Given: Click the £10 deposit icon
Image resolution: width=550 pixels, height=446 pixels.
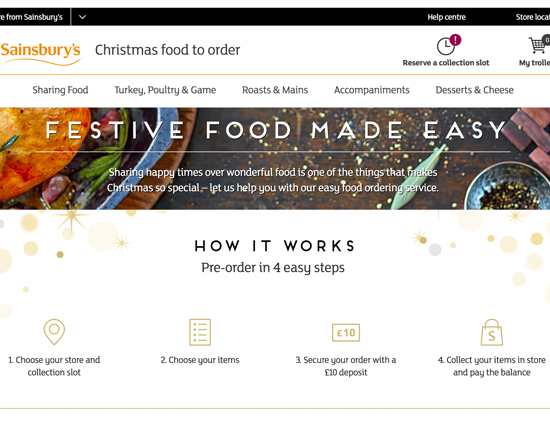Looking at the screenshot, I should point(346,332).
